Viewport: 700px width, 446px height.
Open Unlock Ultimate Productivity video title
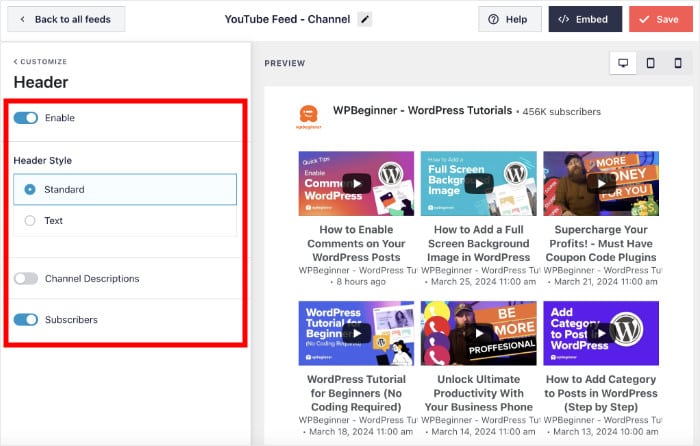point(479,393)
